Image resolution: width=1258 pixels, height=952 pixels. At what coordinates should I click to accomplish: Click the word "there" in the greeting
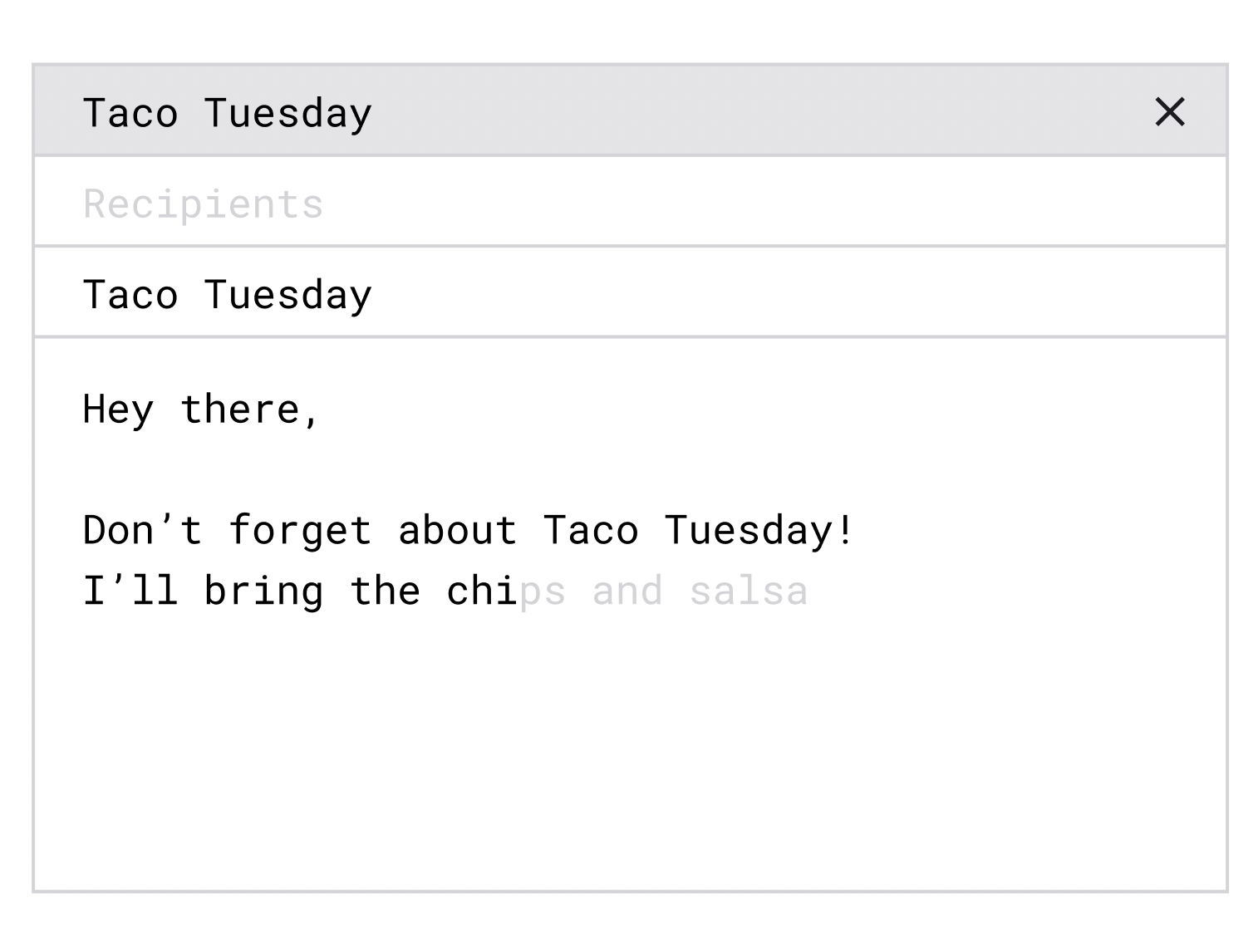click(x=239, y=410)
